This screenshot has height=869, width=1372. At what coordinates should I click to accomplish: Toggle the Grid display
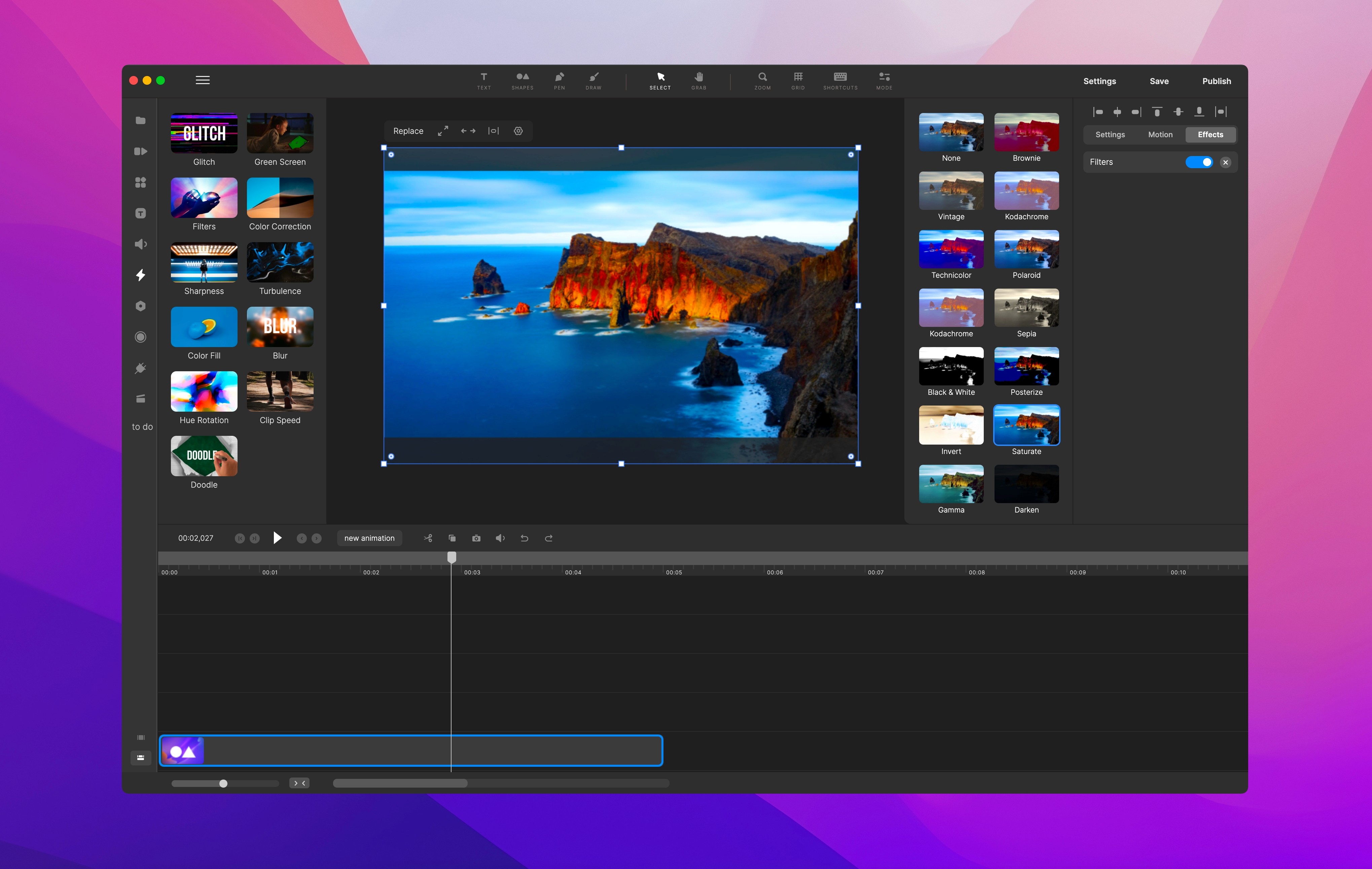[x=798, y=80]
